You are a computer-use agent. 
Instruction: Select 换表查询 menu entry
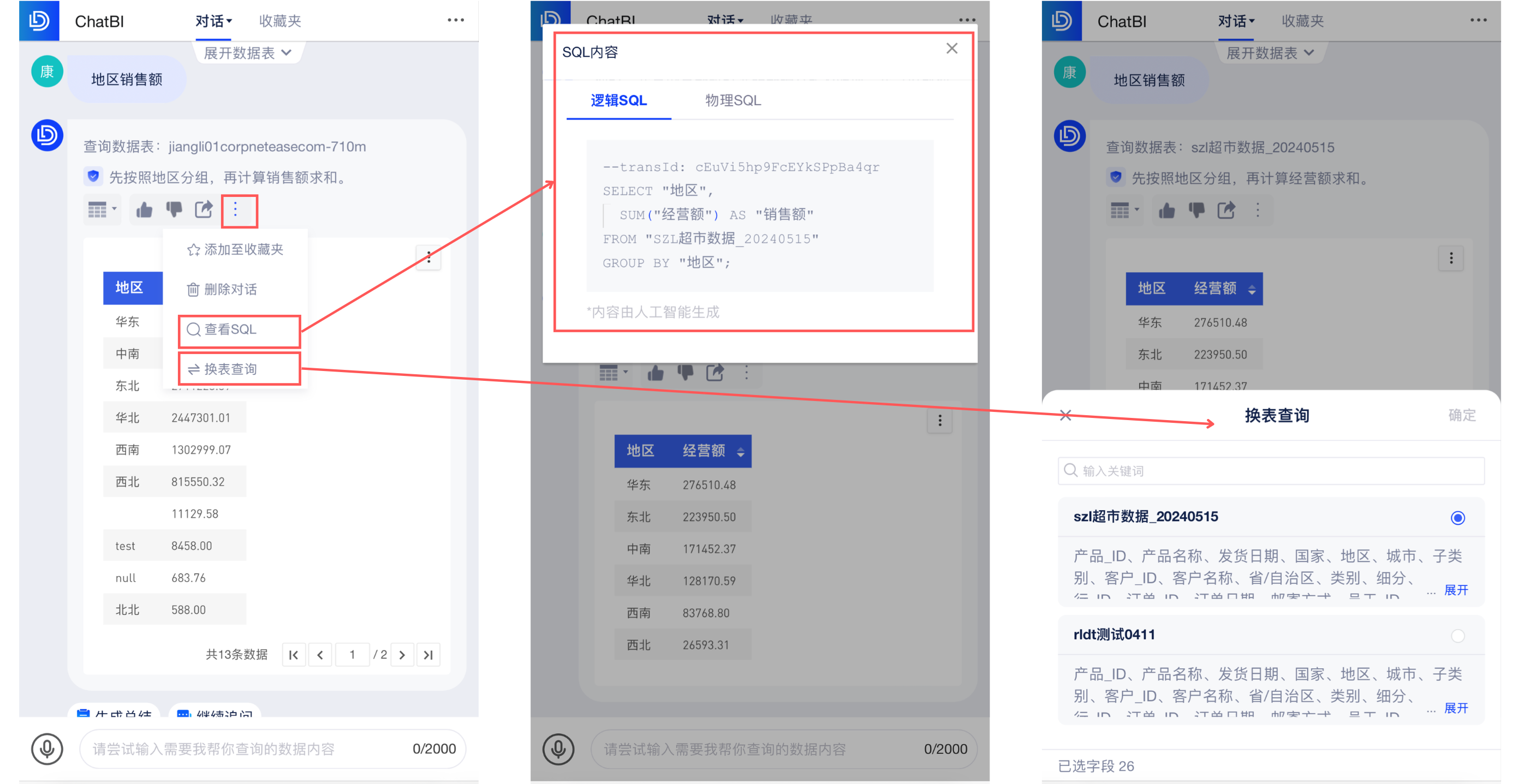tap(230, 369)
